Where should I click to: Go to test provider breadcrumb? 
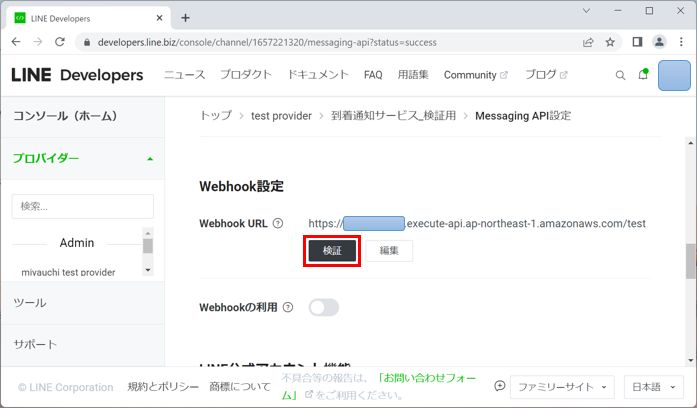(x=281, y=116)
